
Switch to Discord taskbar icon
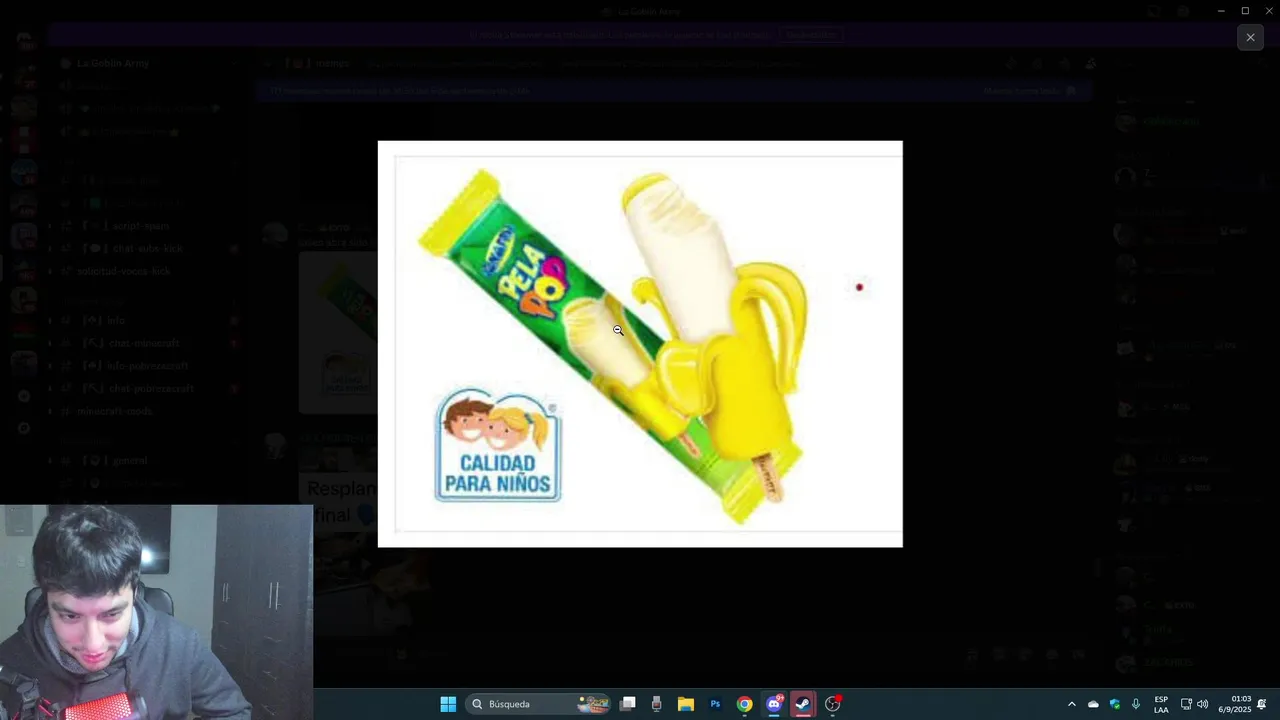click(x=773, y=704)
